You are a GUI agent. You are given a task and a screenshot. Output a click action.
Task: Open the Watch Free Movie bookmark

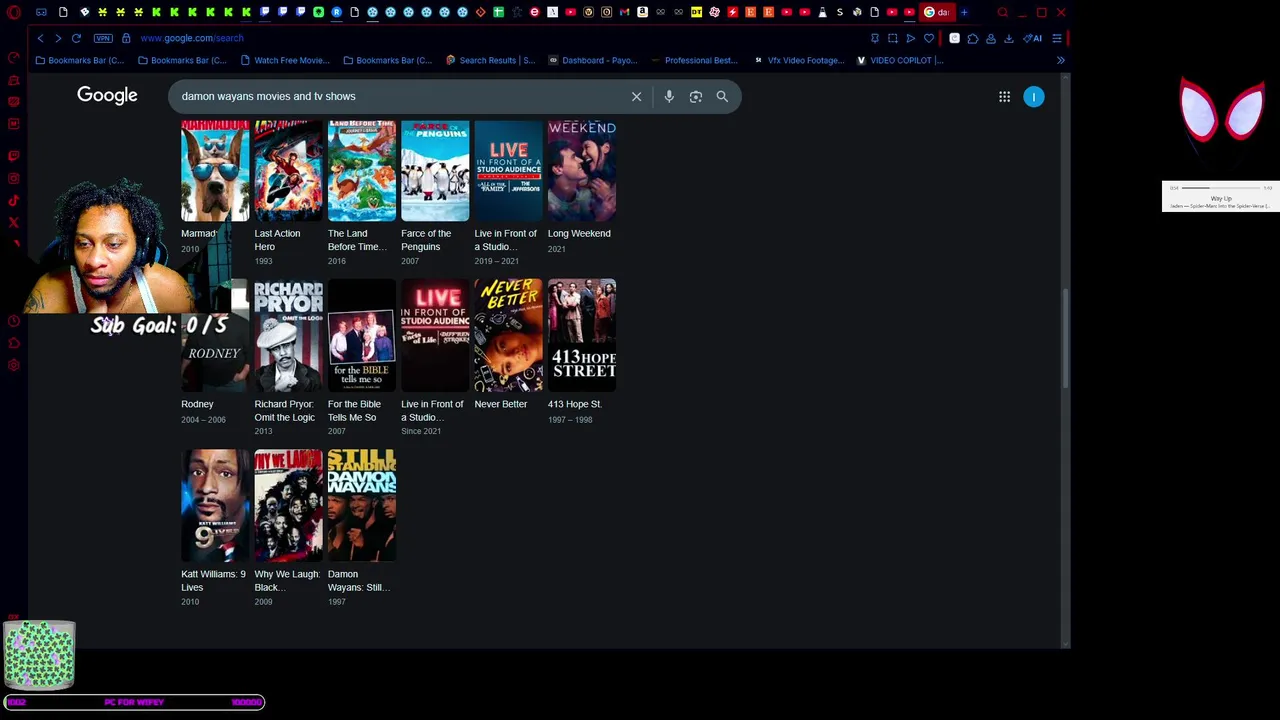pos(285,60)
